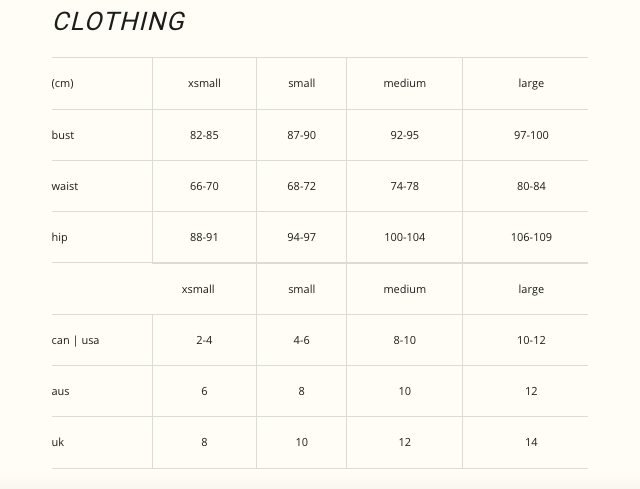Select the waist 80-84 large cell
The height and width of the screenshot is (489, 640).
click(x=531, y=186)
